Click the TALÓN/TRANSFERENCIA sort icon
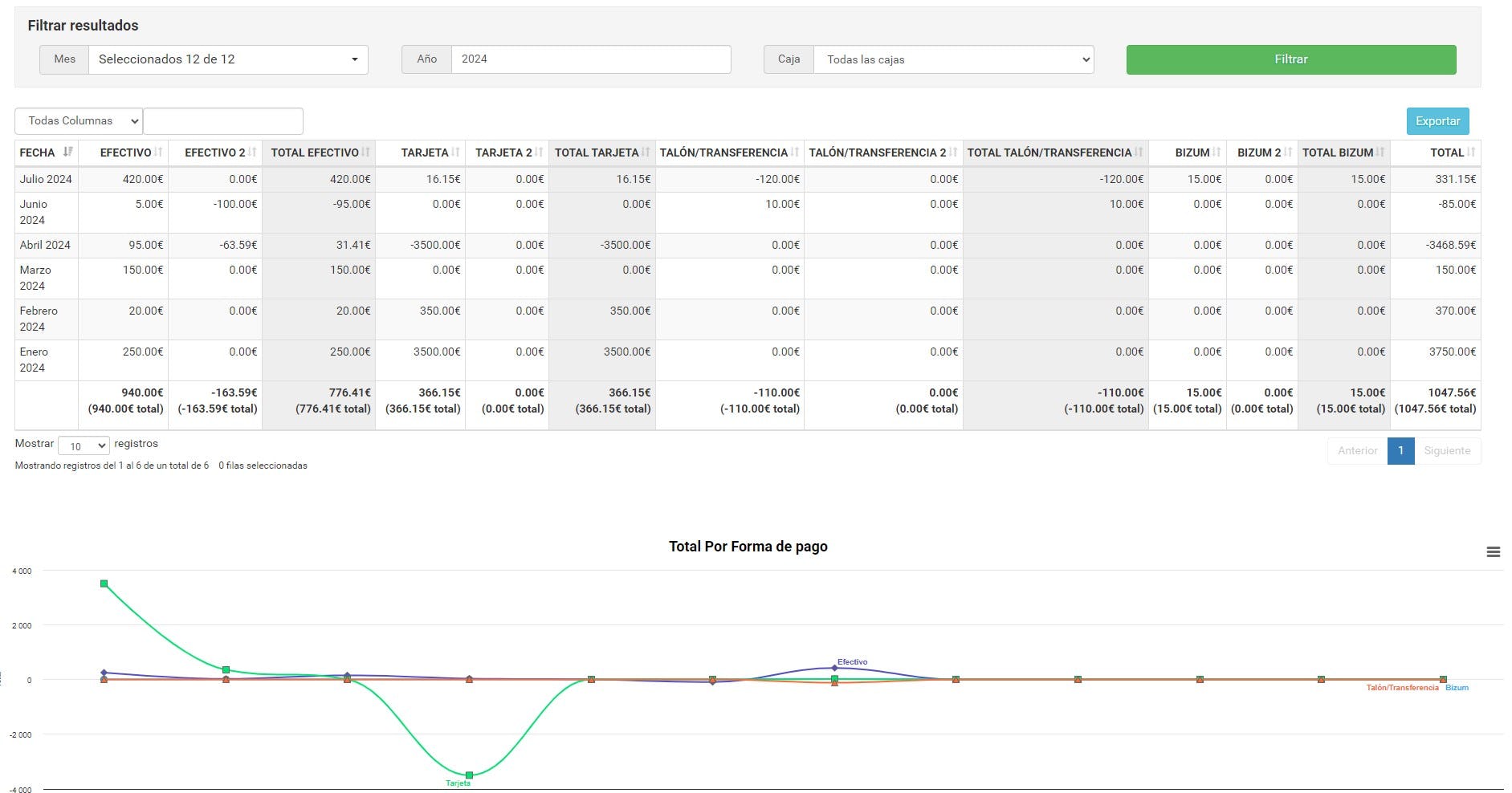The image size is (1512, 793). click(x=795, y=152)
